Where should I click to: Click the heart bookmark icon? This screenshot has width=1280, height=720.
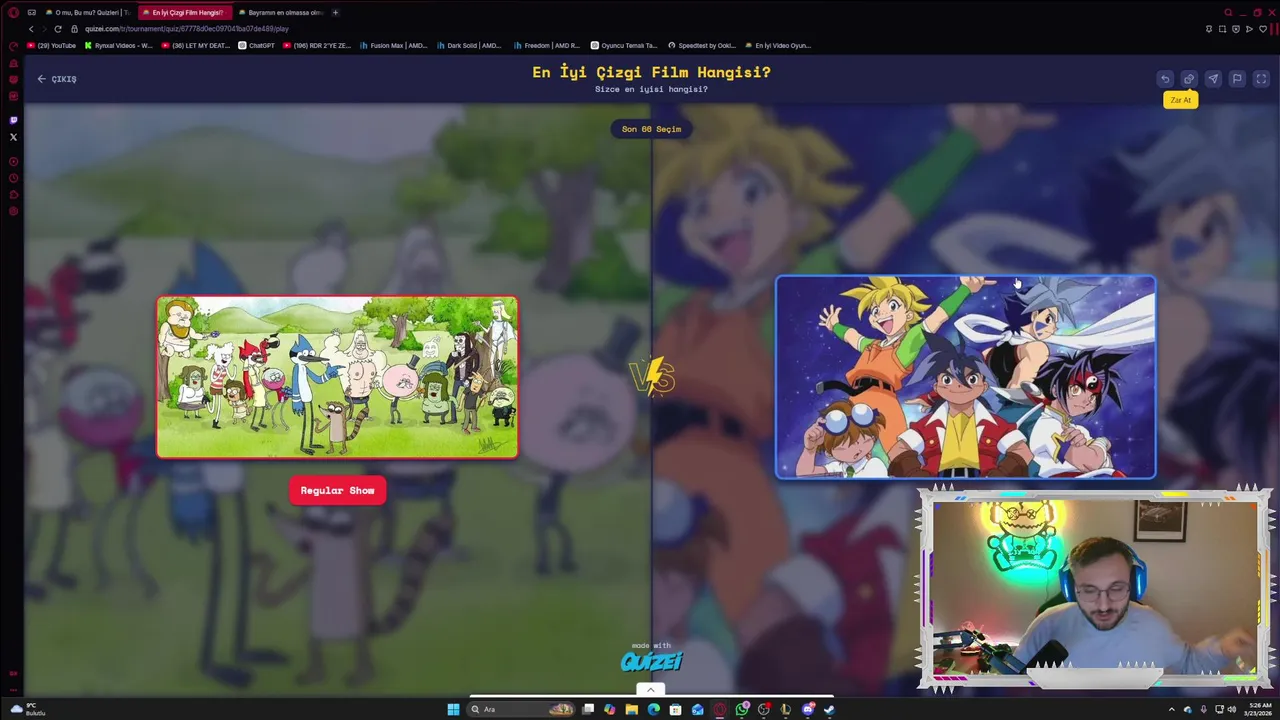click(1262, 29)
